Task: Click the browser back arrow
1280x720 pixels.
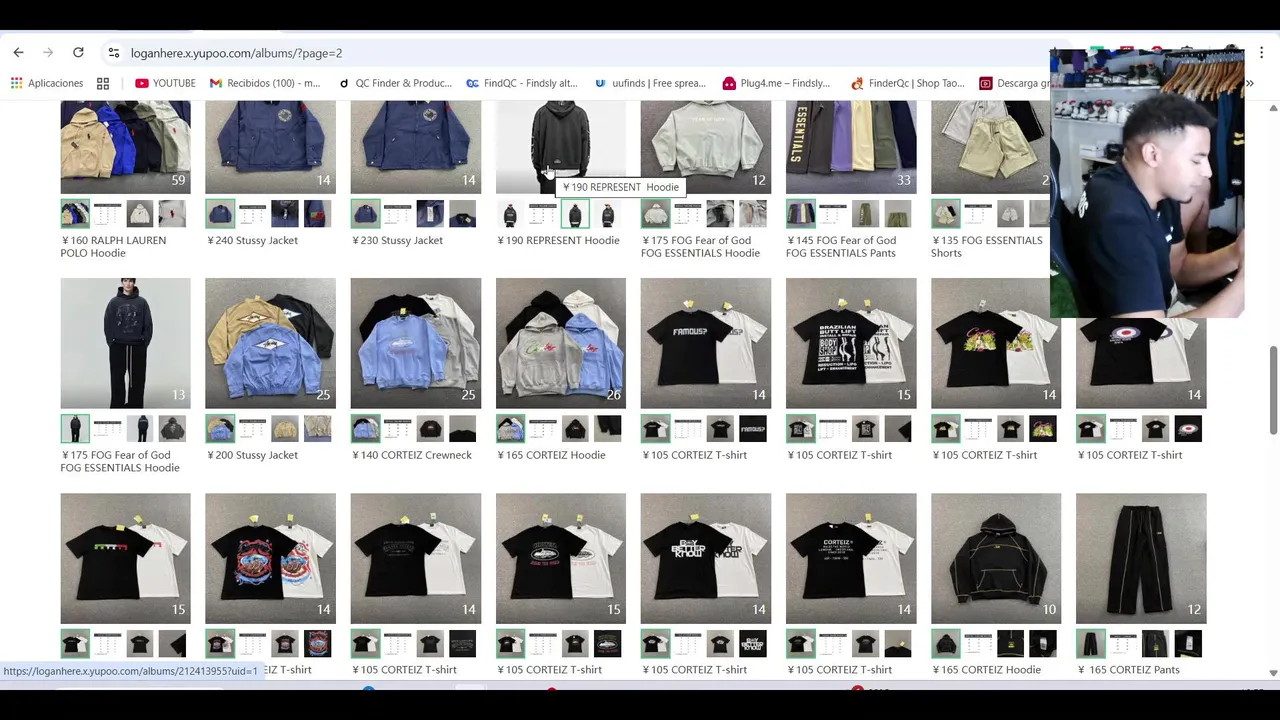Action: click(x=18, y=53)
